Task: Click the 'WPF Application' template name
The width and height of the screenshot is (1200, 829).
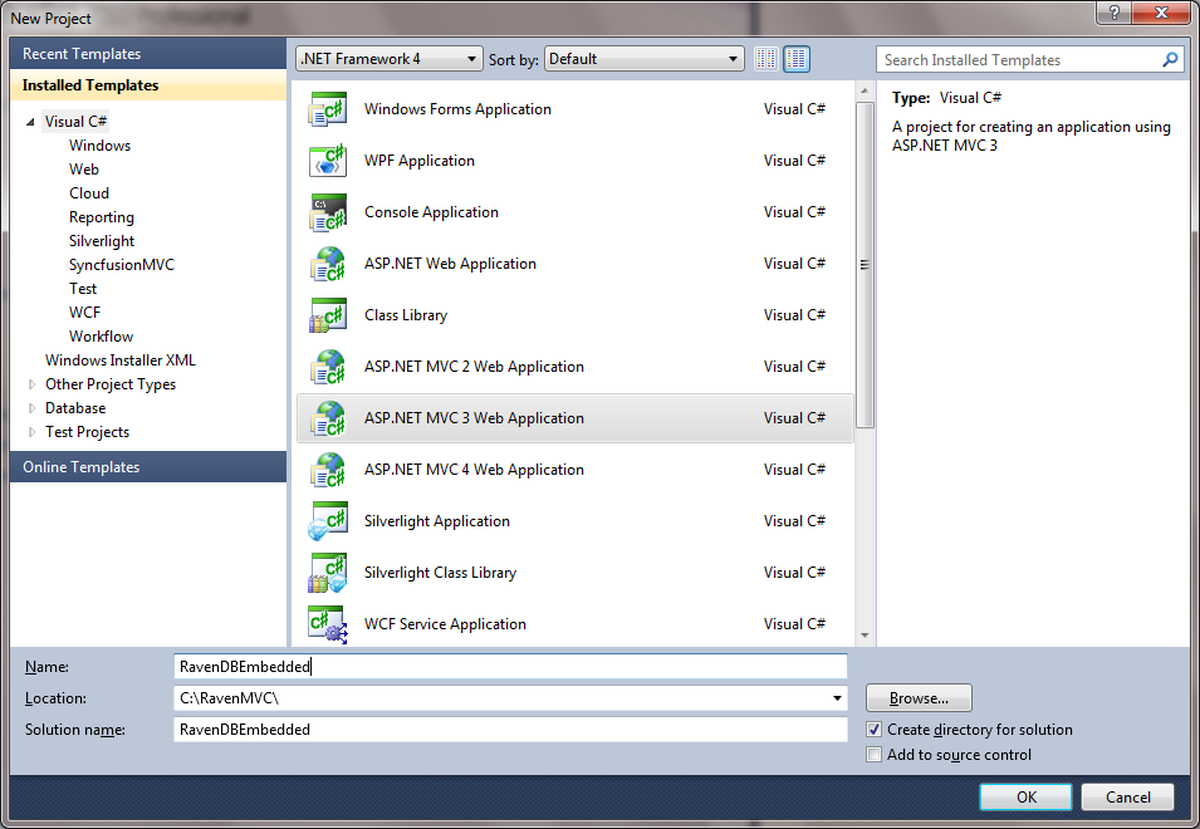Action: [x=419, y=161]
